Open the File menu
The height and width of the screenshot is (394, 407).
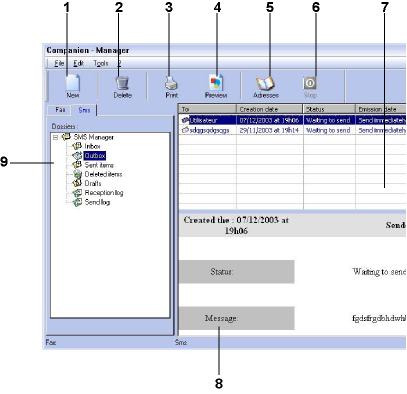click(59, 63)
